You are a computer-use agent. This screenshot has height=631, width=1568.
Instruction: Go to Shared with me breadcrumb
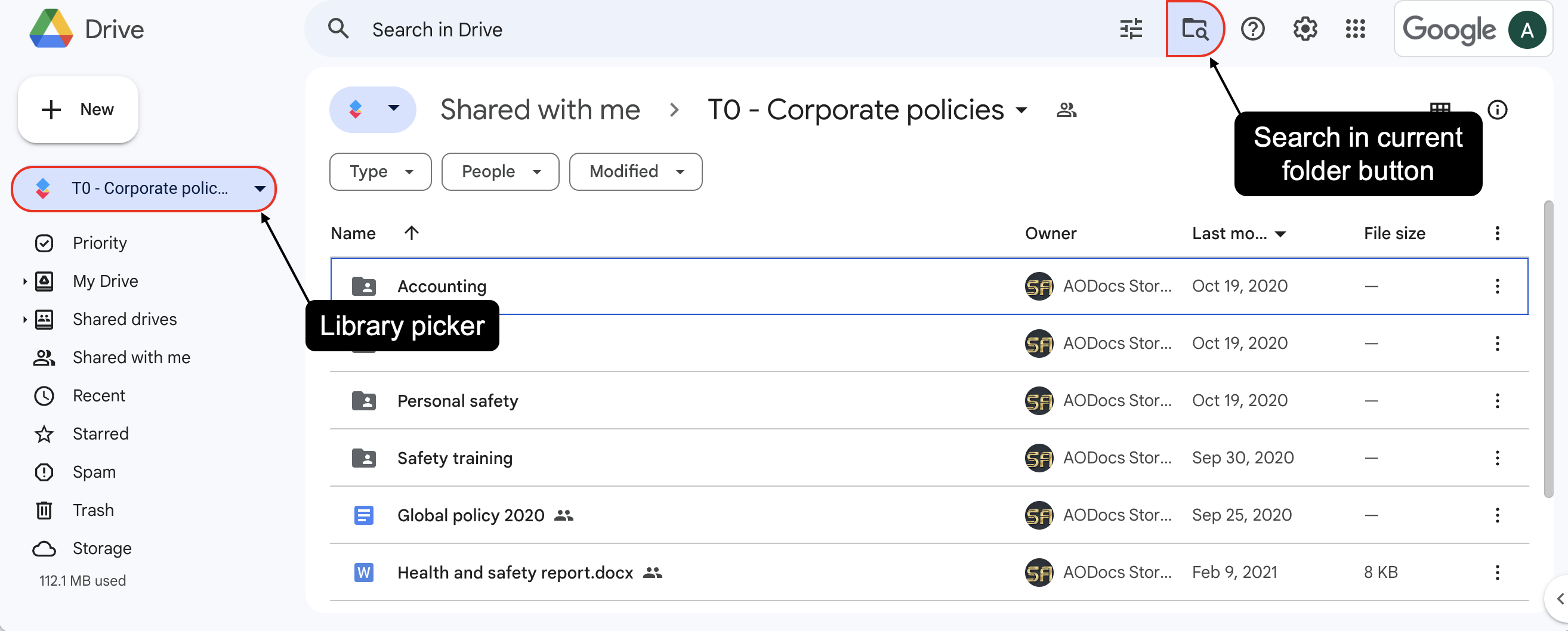(x=540, y=110)
